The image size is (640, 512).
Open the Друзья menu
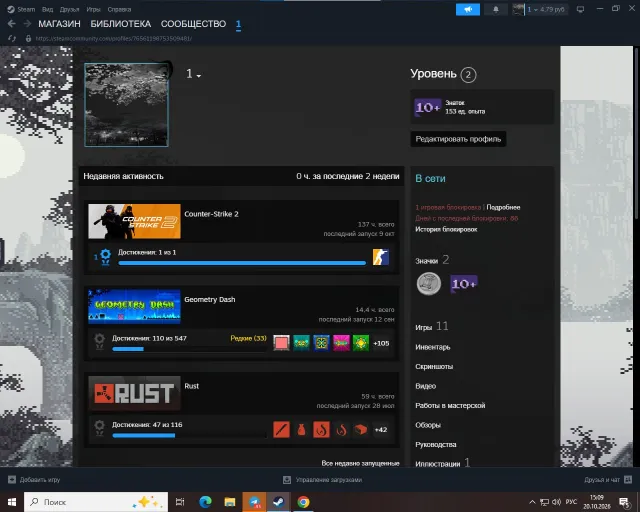69,9
